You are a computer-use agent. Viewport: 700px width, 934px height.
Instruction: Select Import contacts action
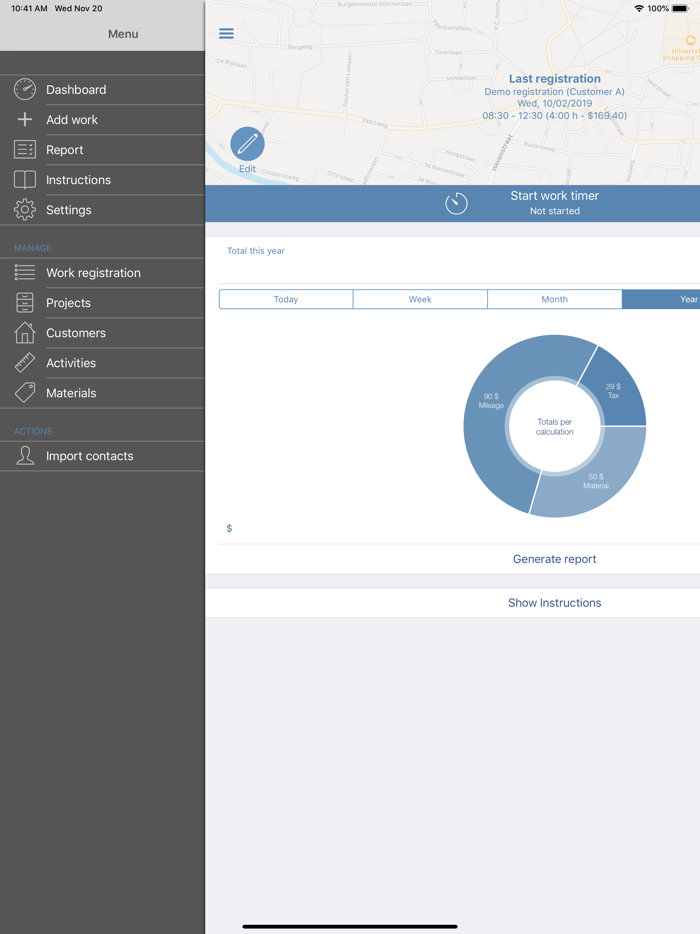(102, 456)
